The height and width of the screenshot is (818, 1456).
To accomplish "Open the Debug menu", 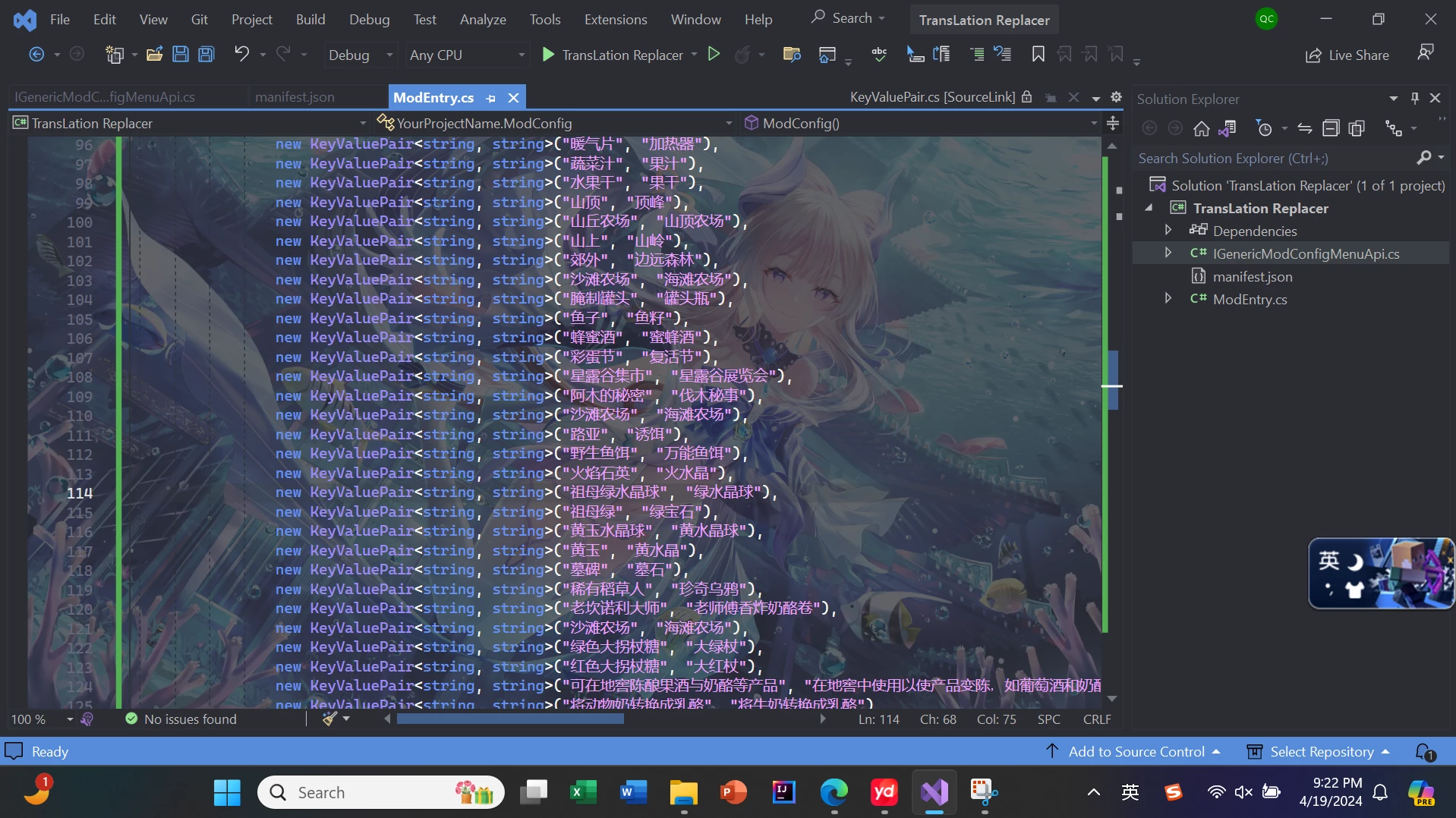I will [369, 20].
